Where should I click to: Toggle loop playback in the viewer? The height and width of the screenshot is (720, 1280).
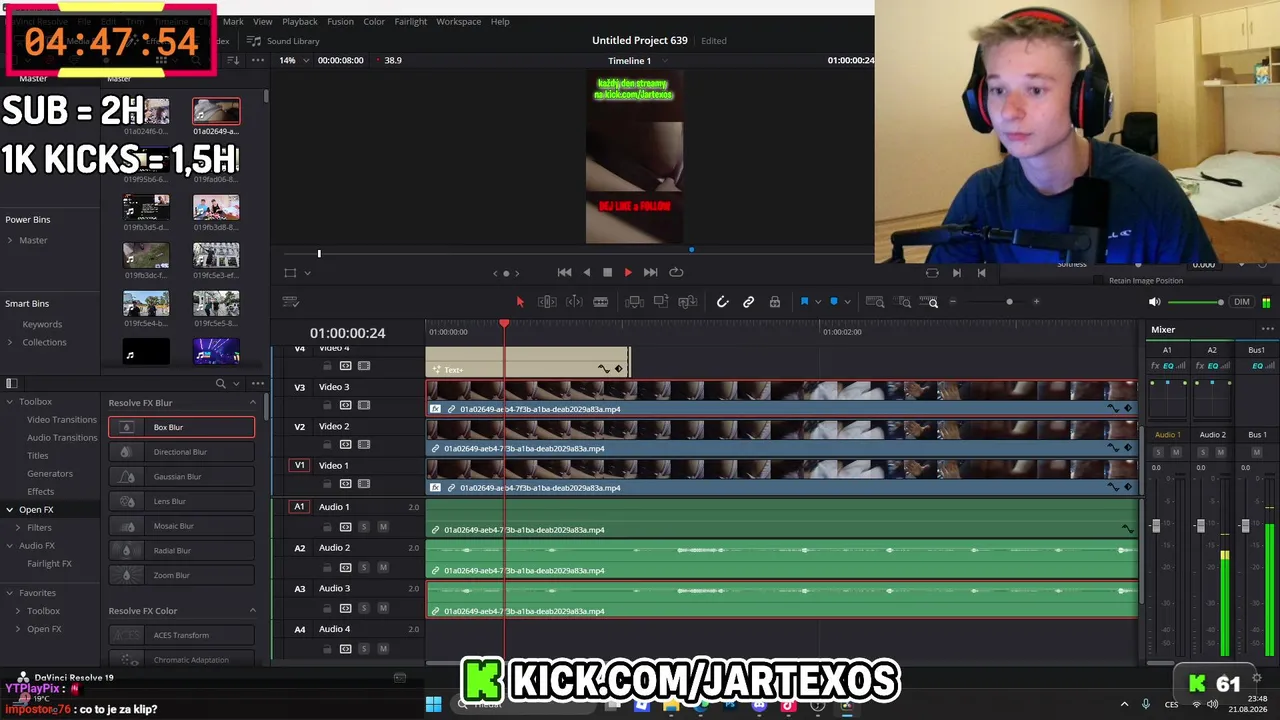[676, 272]
